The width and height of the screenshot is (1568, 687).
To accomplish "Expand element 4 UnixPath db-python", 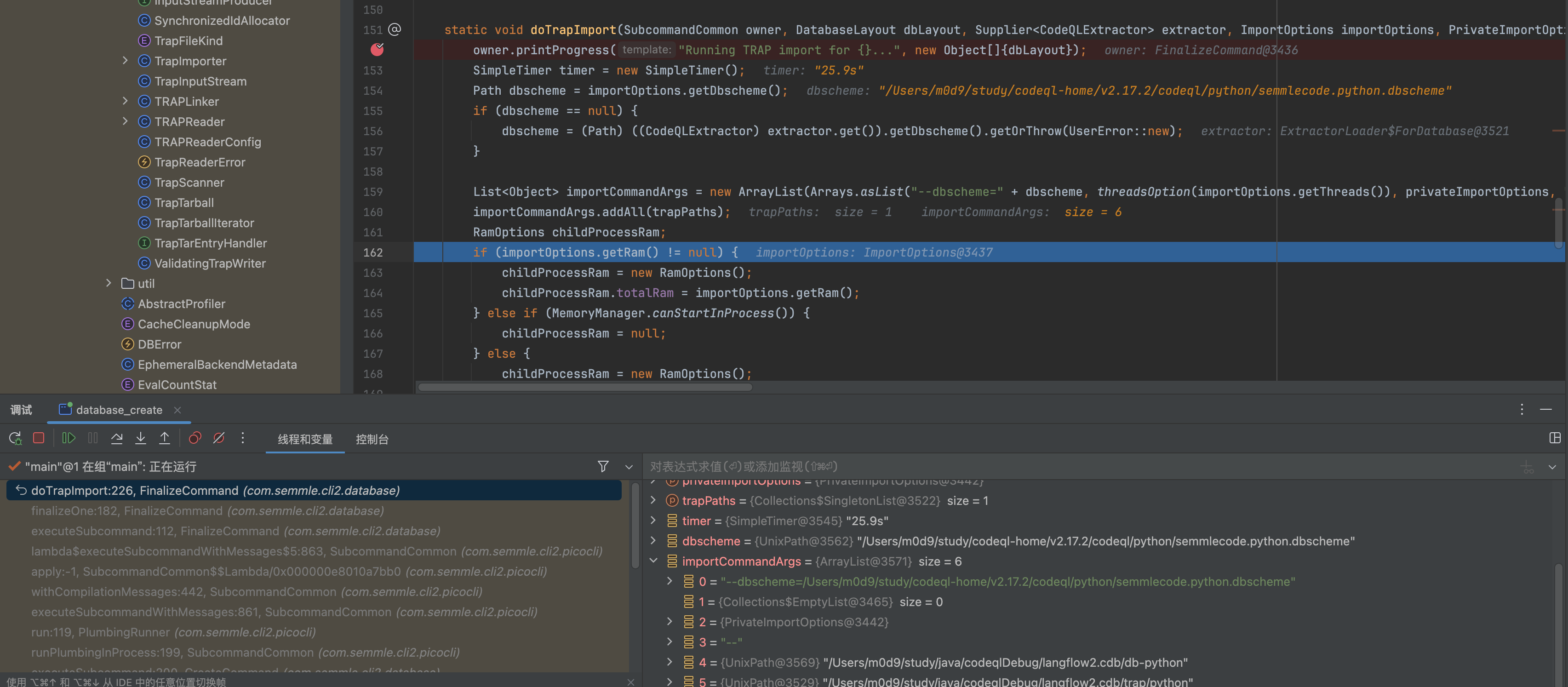I will (x=670, y=661).
